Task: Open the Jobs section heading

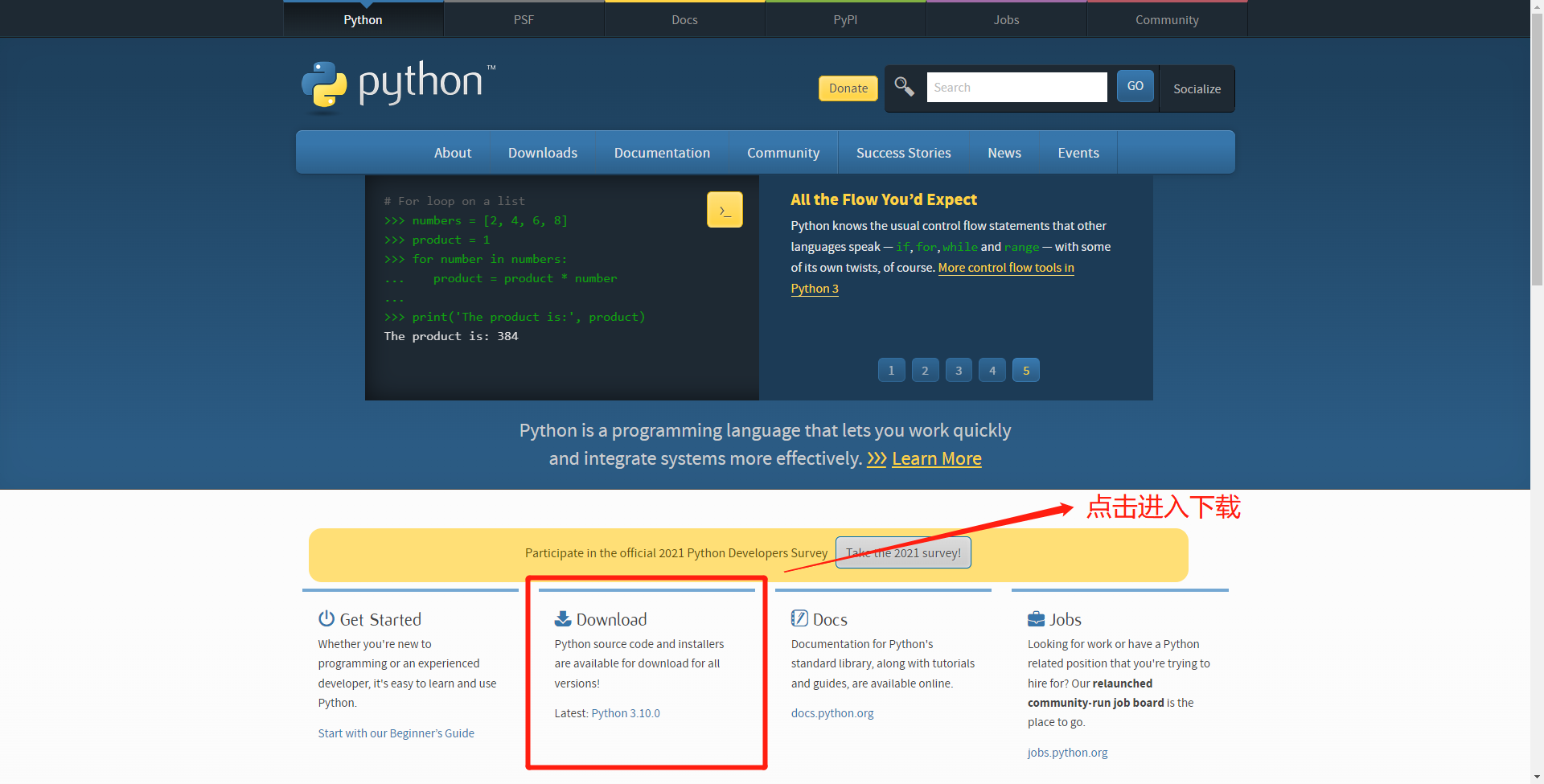Action: click(1066, 619)
